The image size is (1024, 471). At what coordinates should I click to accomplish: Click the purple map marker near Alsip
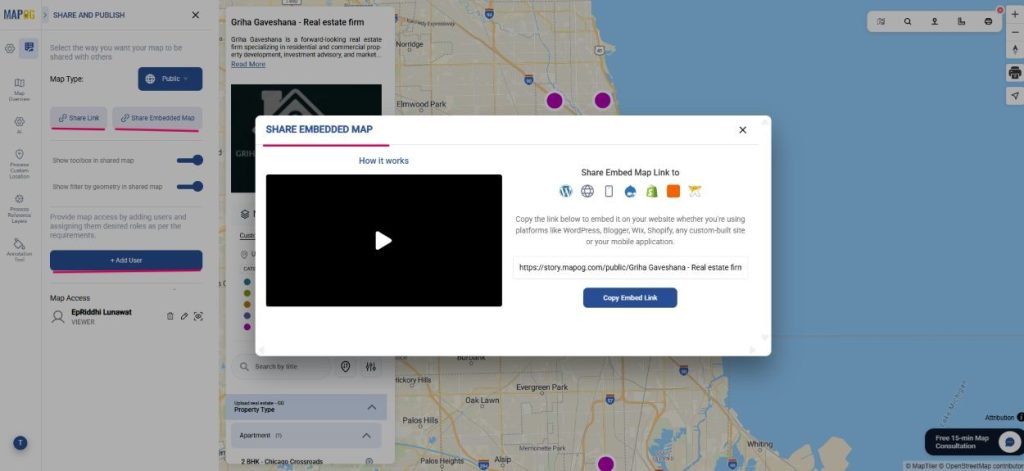click(x=606, y=464)
